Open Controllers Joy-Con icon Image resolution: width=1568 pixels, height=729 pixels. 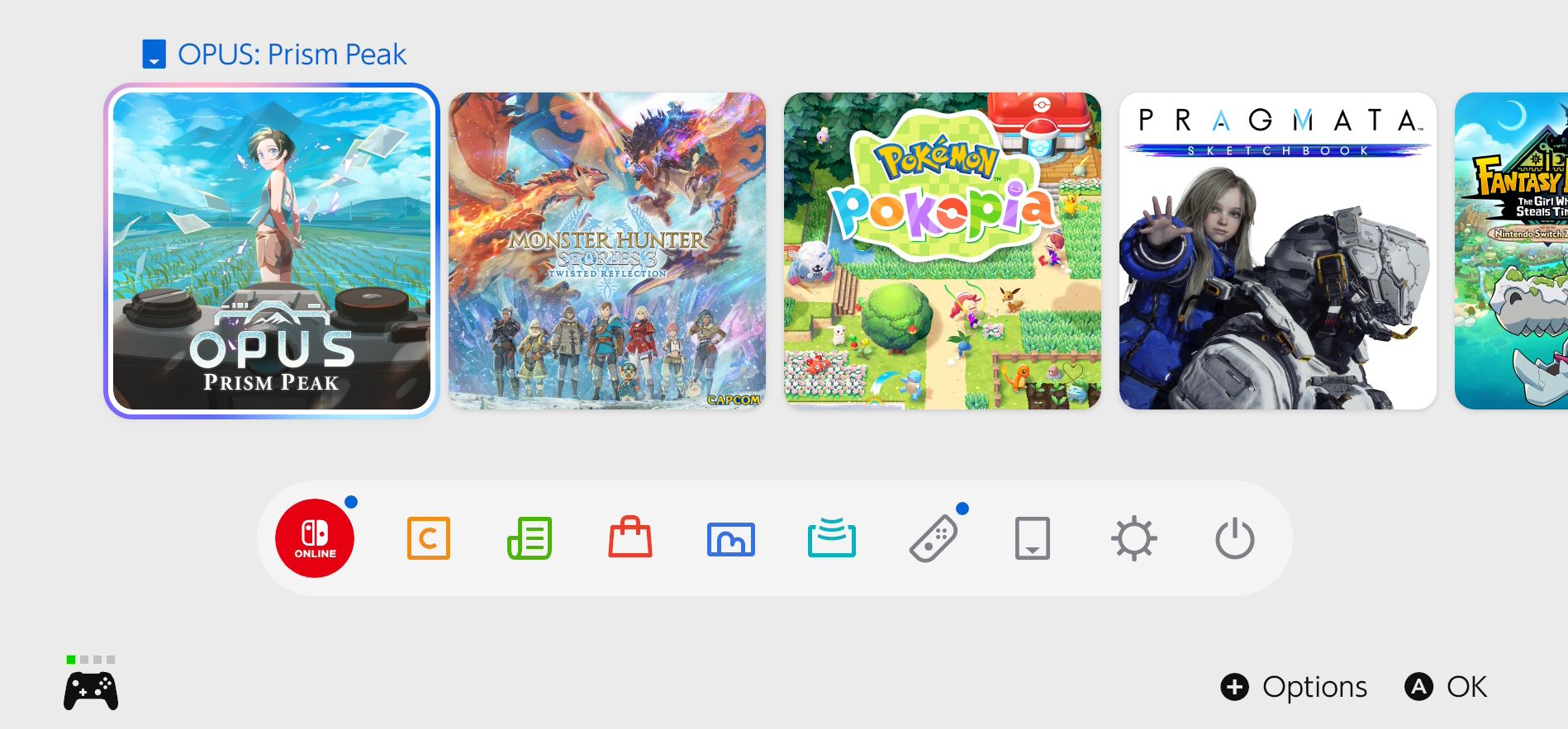(934, 539)
